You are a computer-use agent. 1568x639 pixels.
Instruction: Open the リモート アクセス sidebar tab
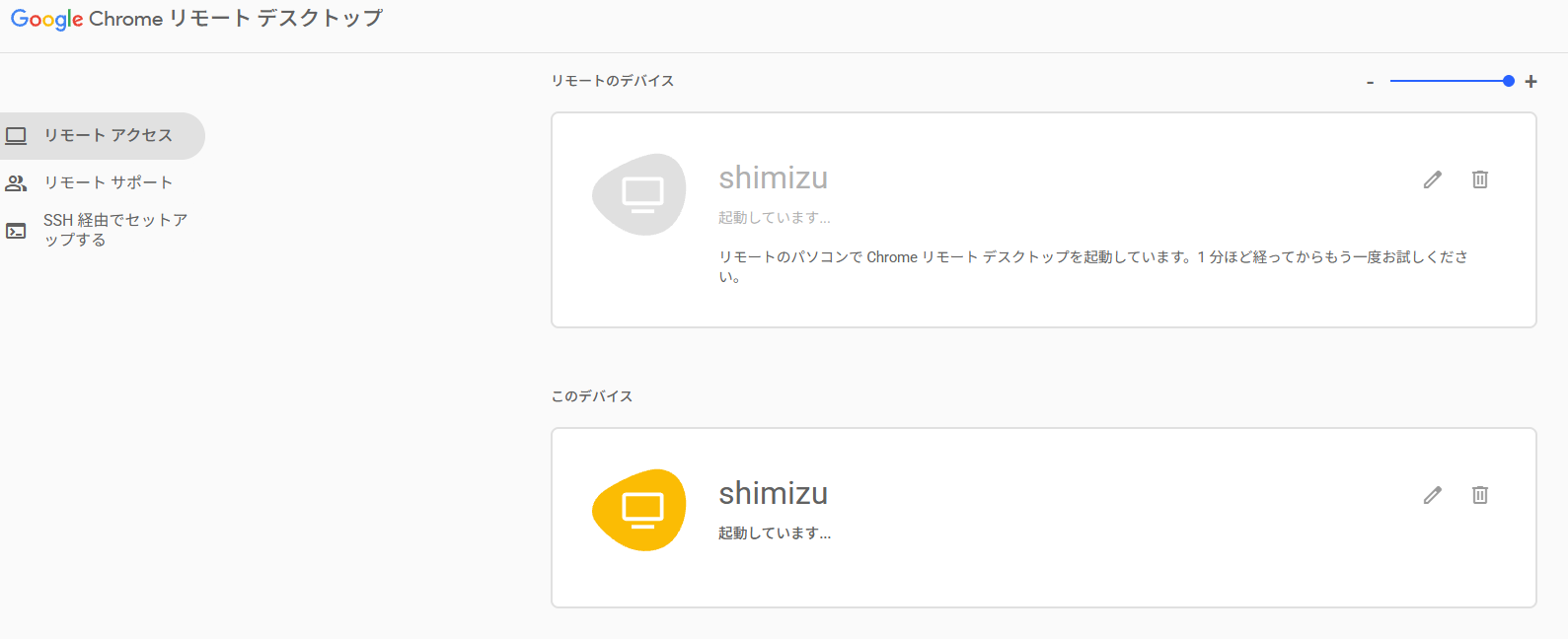click(x=103, y=136)
